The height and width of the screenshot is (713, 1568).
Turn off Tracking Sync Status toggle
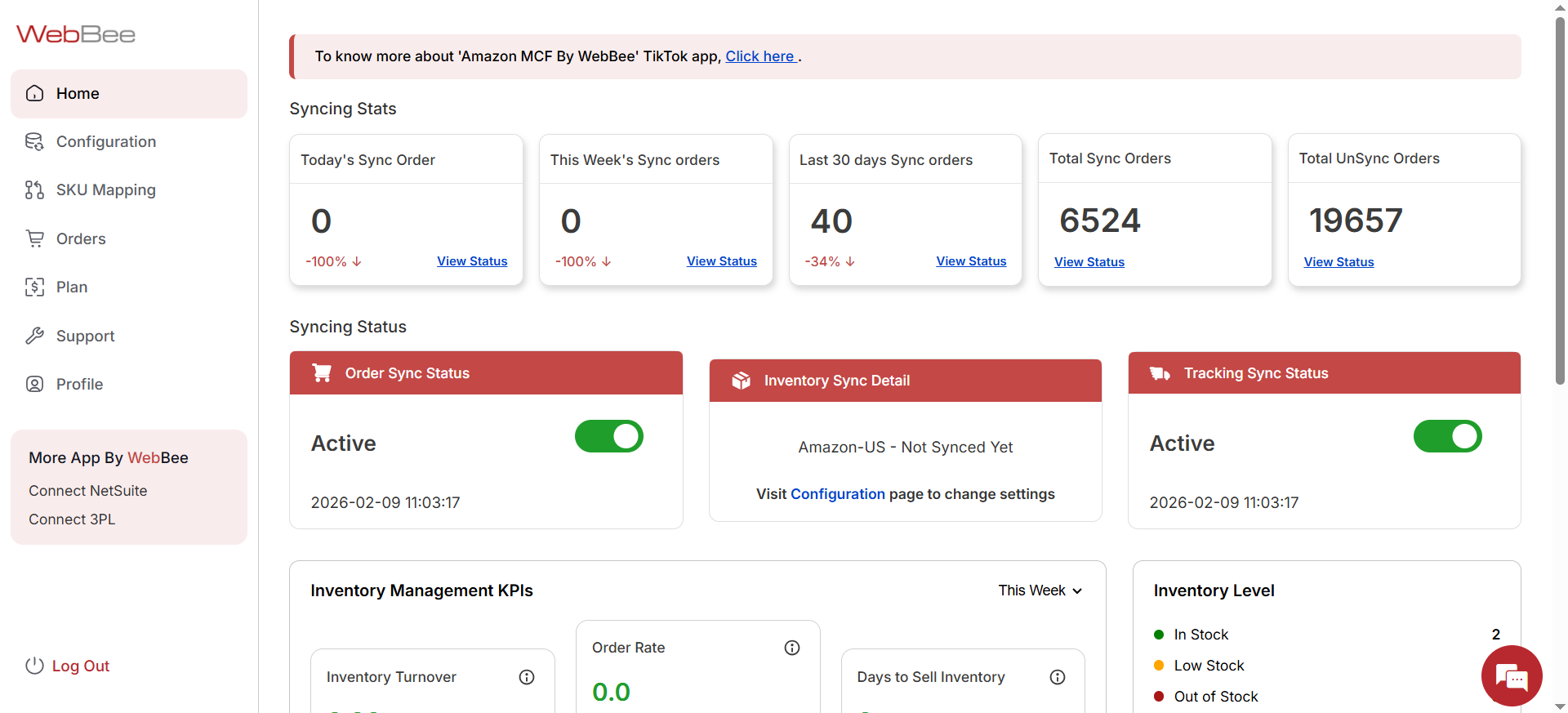click(x=1447, y=436)
